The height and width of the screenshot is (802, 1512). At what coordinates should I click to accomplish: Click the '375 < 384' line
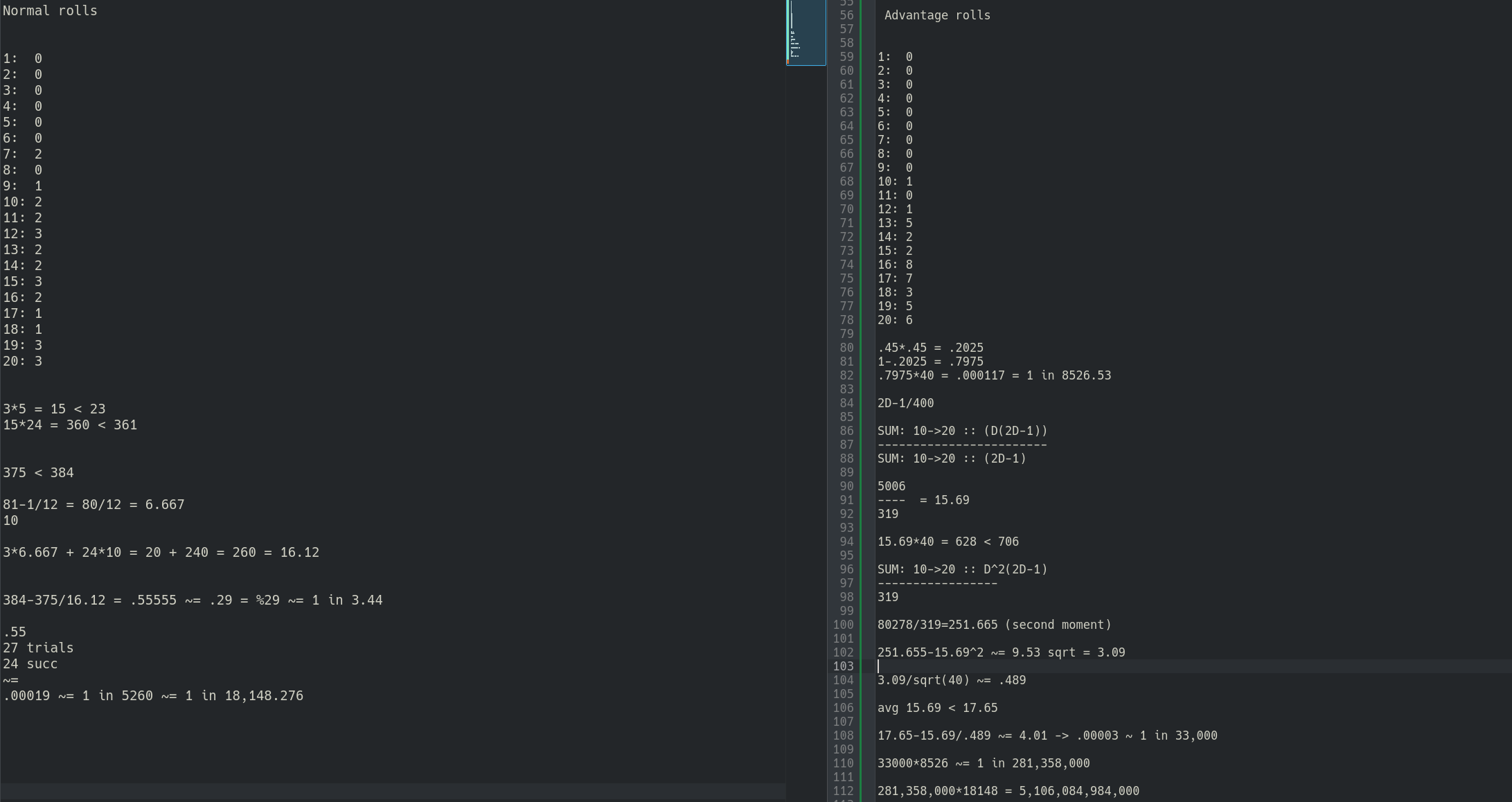pos(38,473)
